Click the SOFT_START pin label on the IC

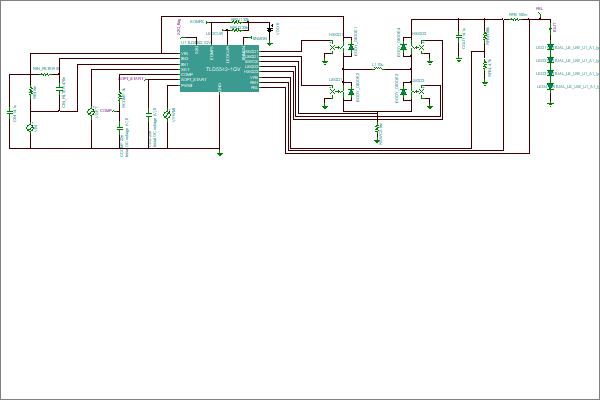(194, 80)
